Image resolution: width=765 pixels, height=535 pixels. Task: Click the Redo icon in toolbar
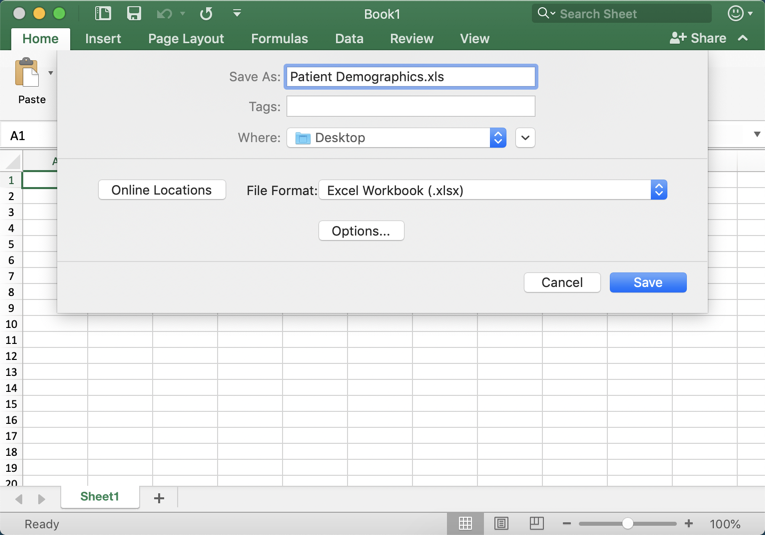[x=206, y=14]
